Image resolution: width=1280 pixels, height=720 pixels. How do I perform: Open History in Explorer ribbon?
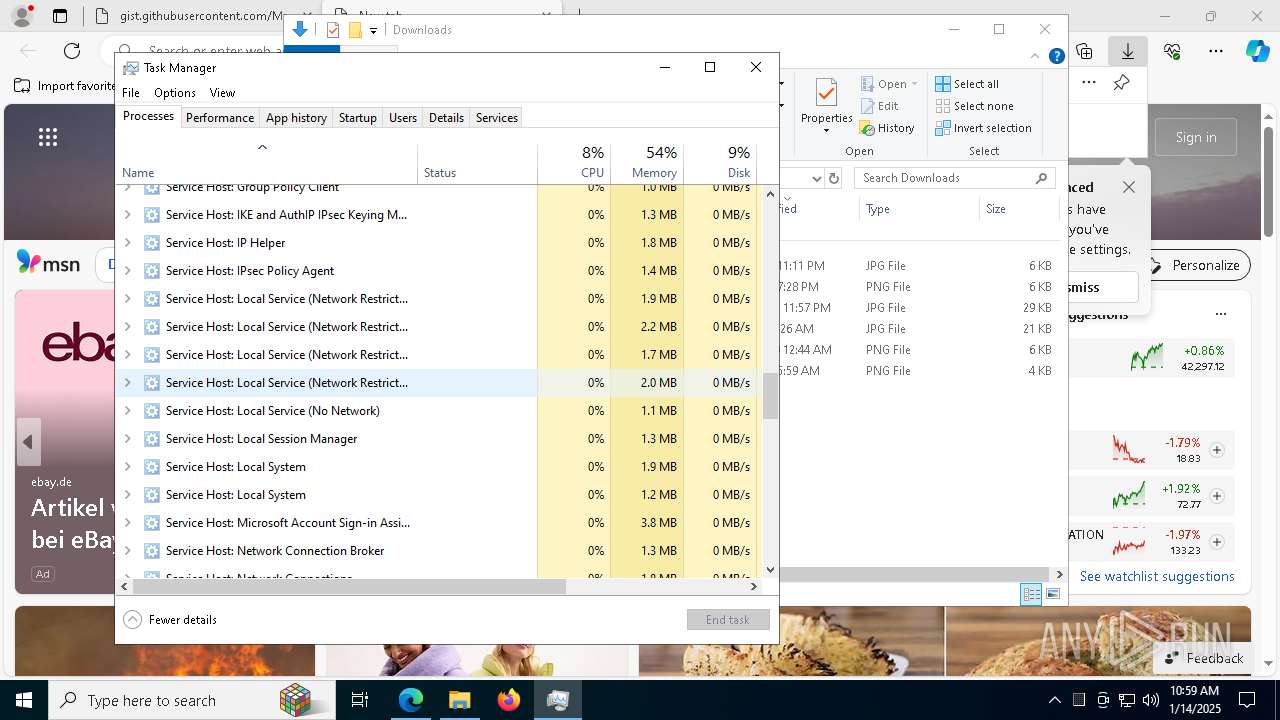click(x=887, y=128)
